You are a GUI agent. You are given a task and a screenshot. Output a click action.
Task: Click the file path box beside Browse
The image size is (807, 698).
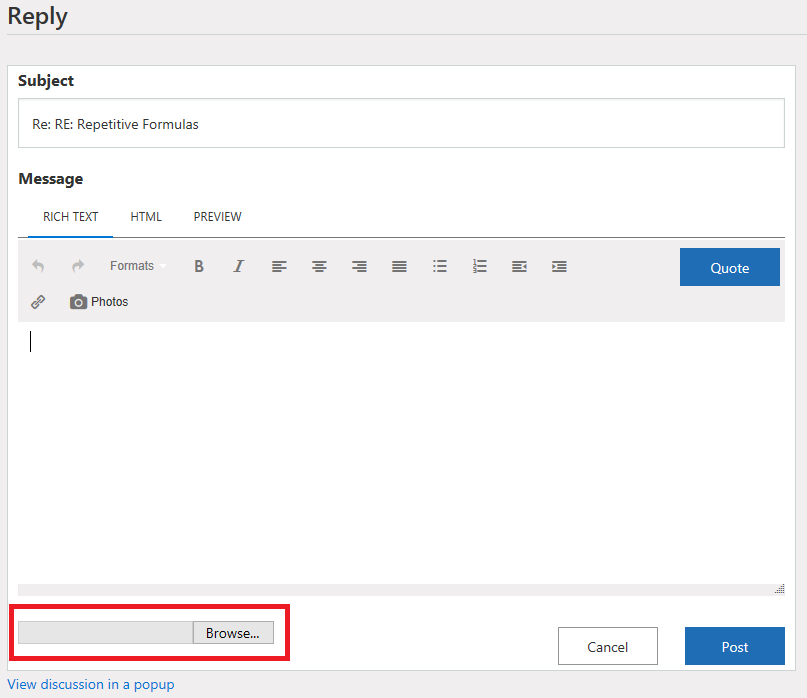pyautogui.click(x=106, y=633)
